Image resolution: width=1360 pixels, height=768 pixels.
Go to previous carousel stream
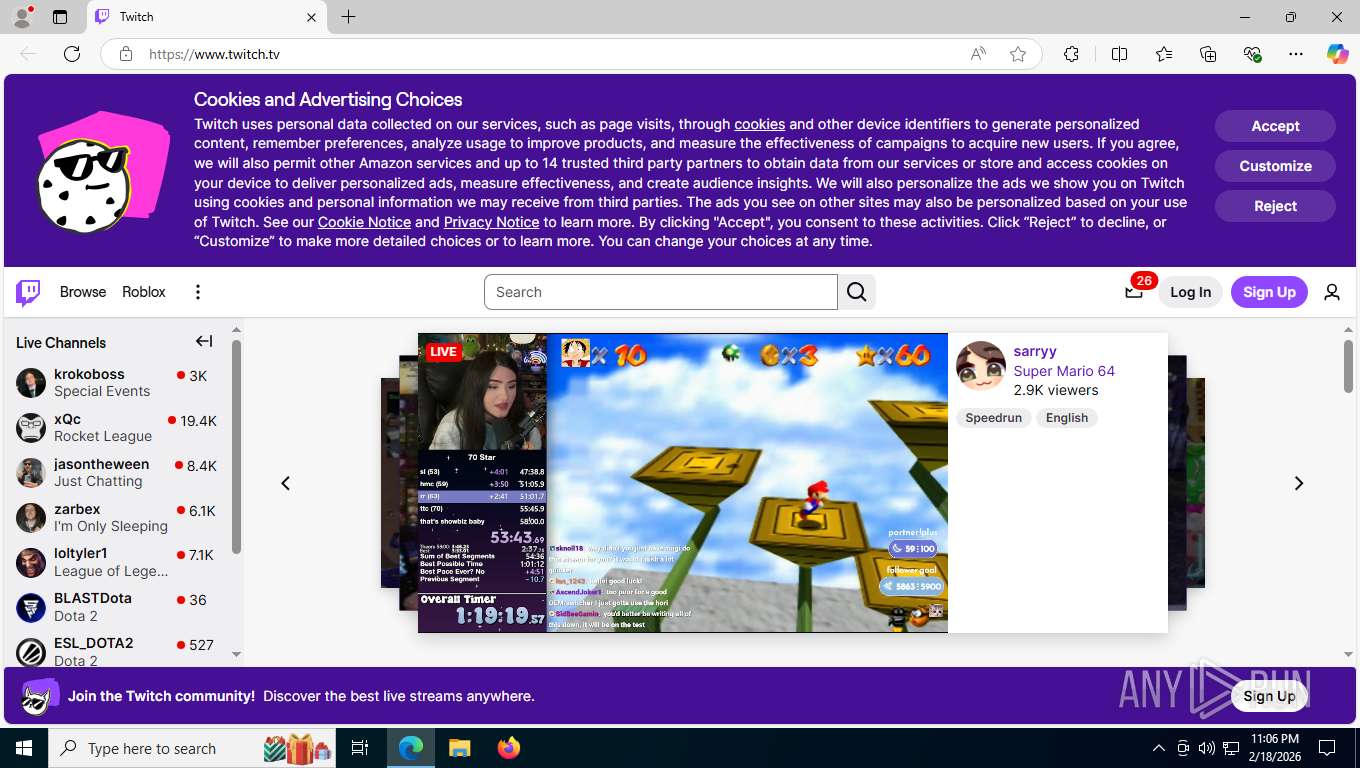286,483
